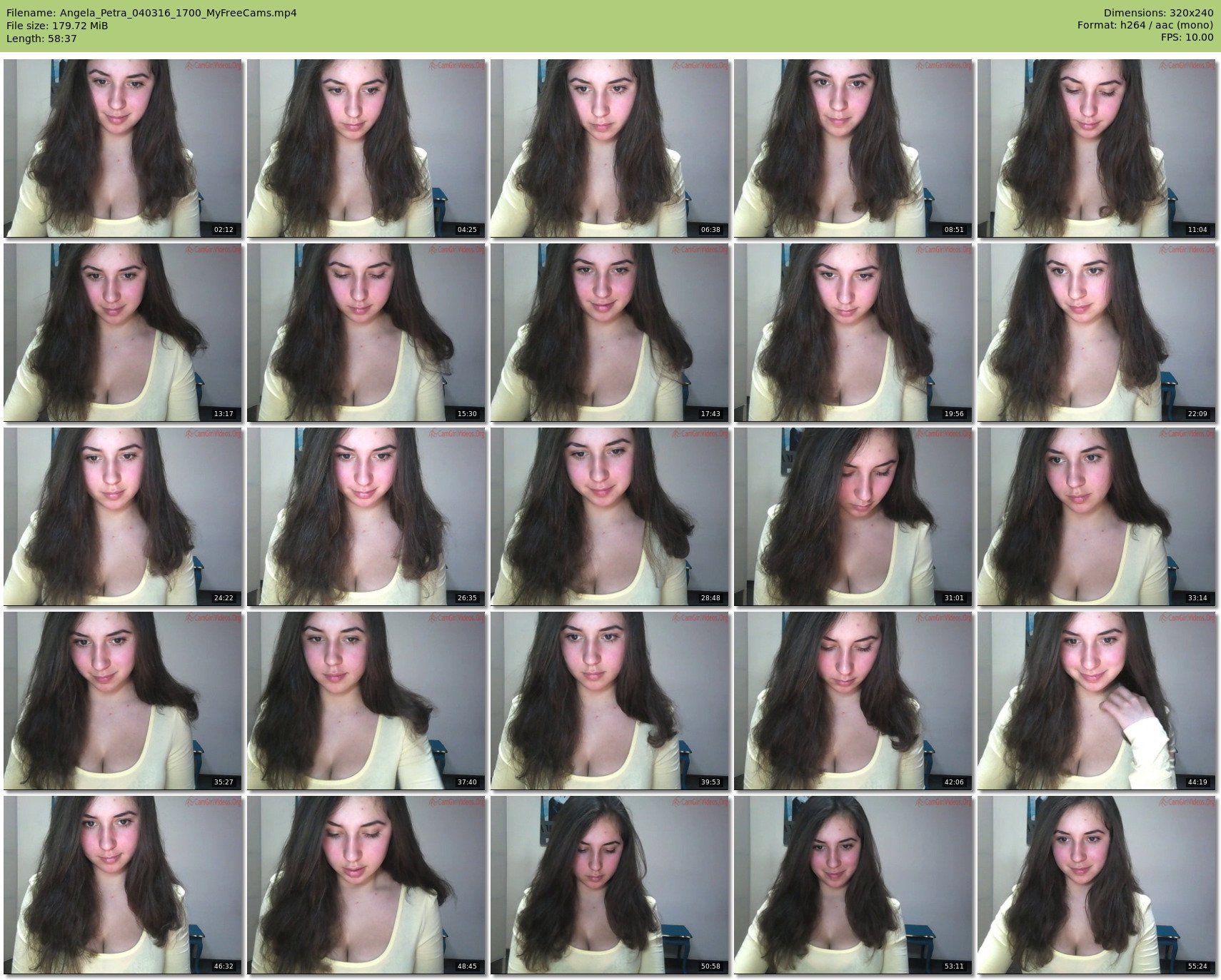Open the frame at timestamp 48:45

(366, 884)
